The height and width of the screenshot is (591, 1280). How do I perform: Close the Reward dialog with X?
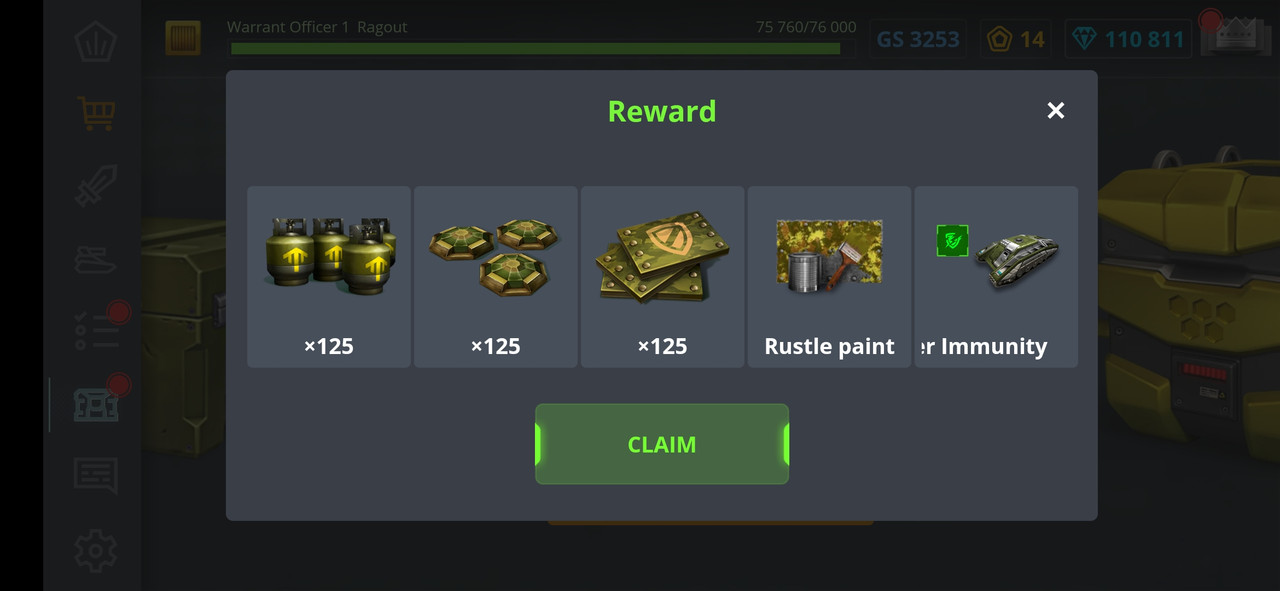1055,111
